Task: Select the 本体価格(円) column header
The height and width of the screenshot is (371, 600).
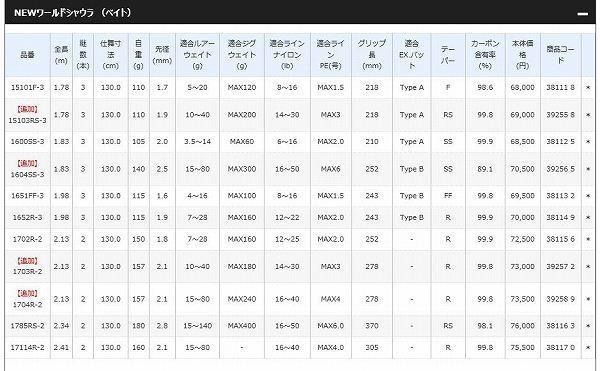Action: pyautogui.click(x=523, y=55)
